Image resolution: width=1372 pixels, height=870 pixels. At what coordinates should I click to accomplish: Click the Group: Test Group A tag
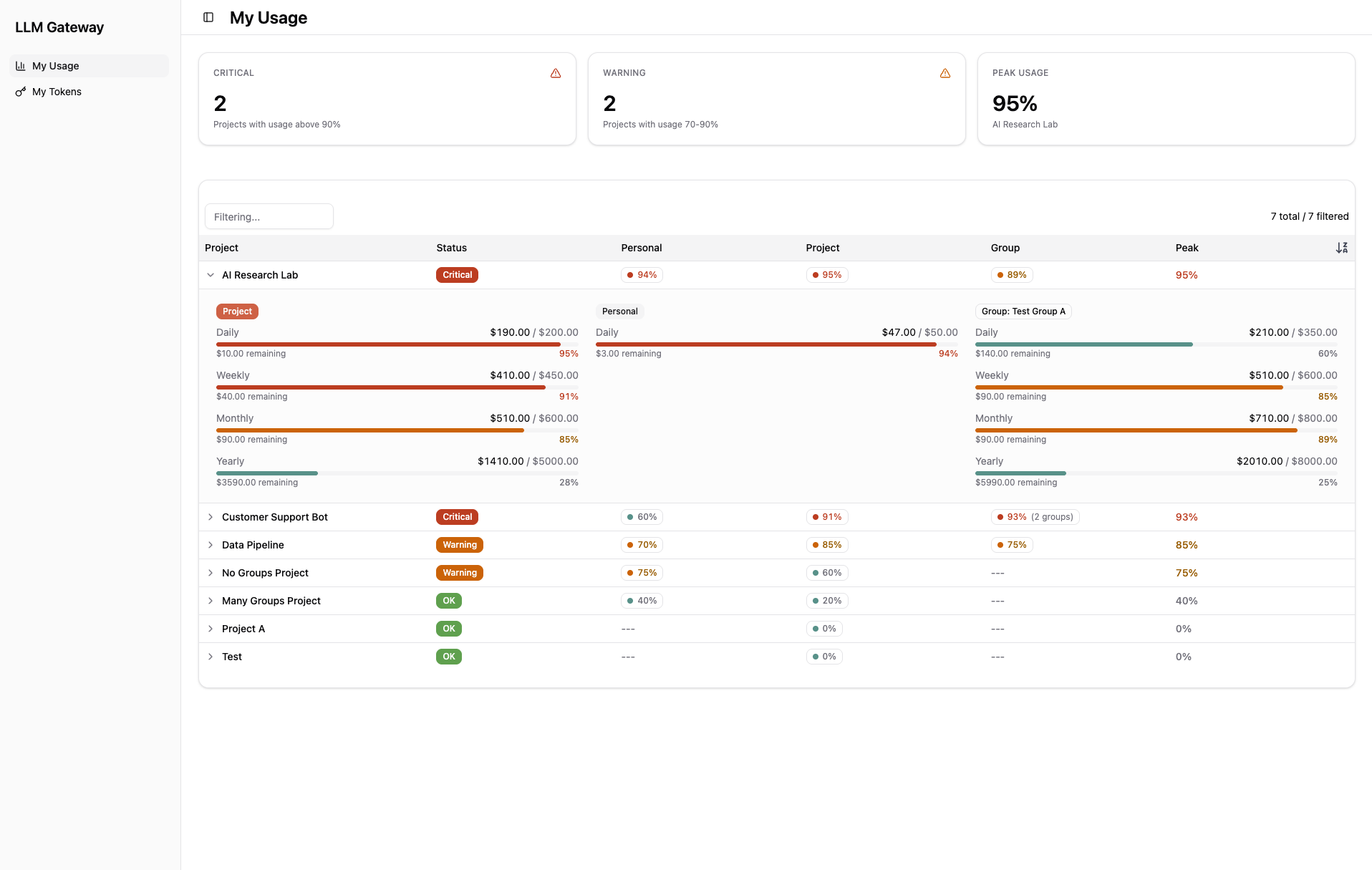[1023, 311]
